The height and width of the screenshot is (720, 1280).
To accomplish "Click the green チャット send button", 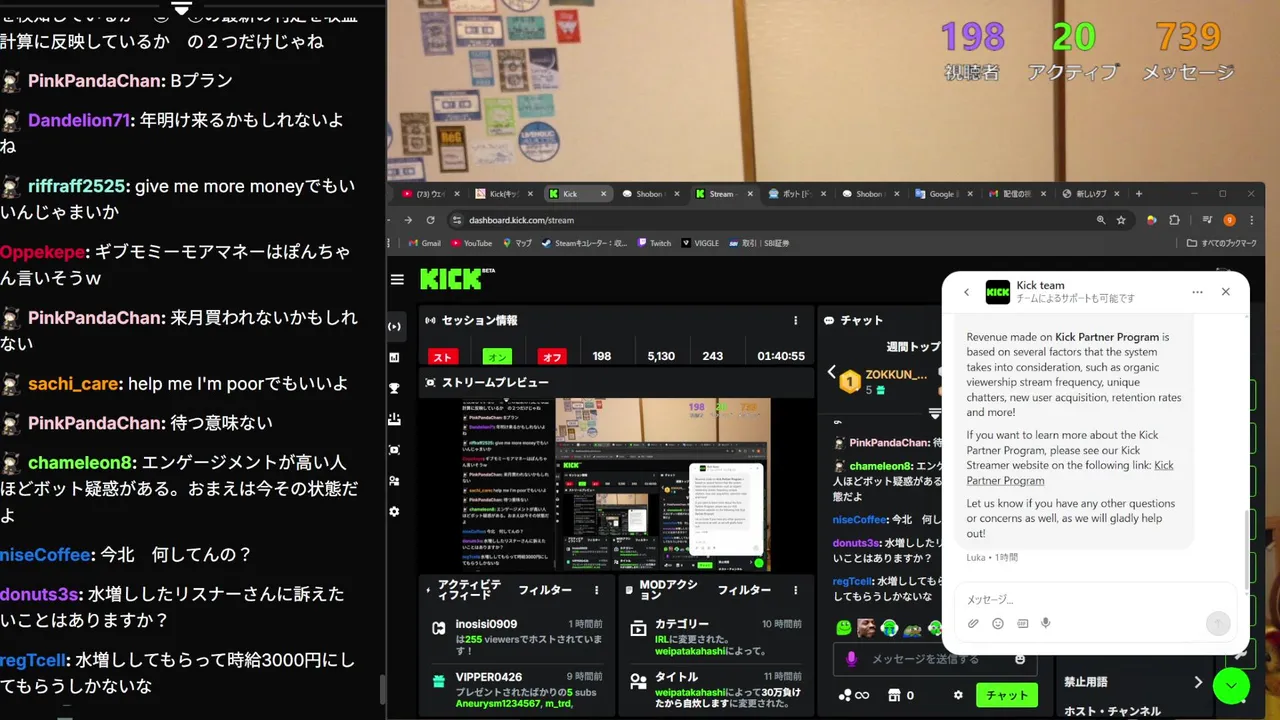I will click(x=1007, y=695).
